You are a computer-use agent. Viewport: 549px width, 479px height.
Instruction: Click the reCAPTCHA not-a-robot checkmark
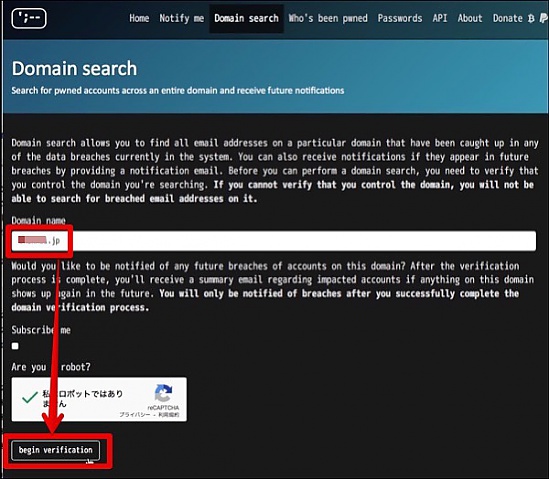[x=30, y=398]
